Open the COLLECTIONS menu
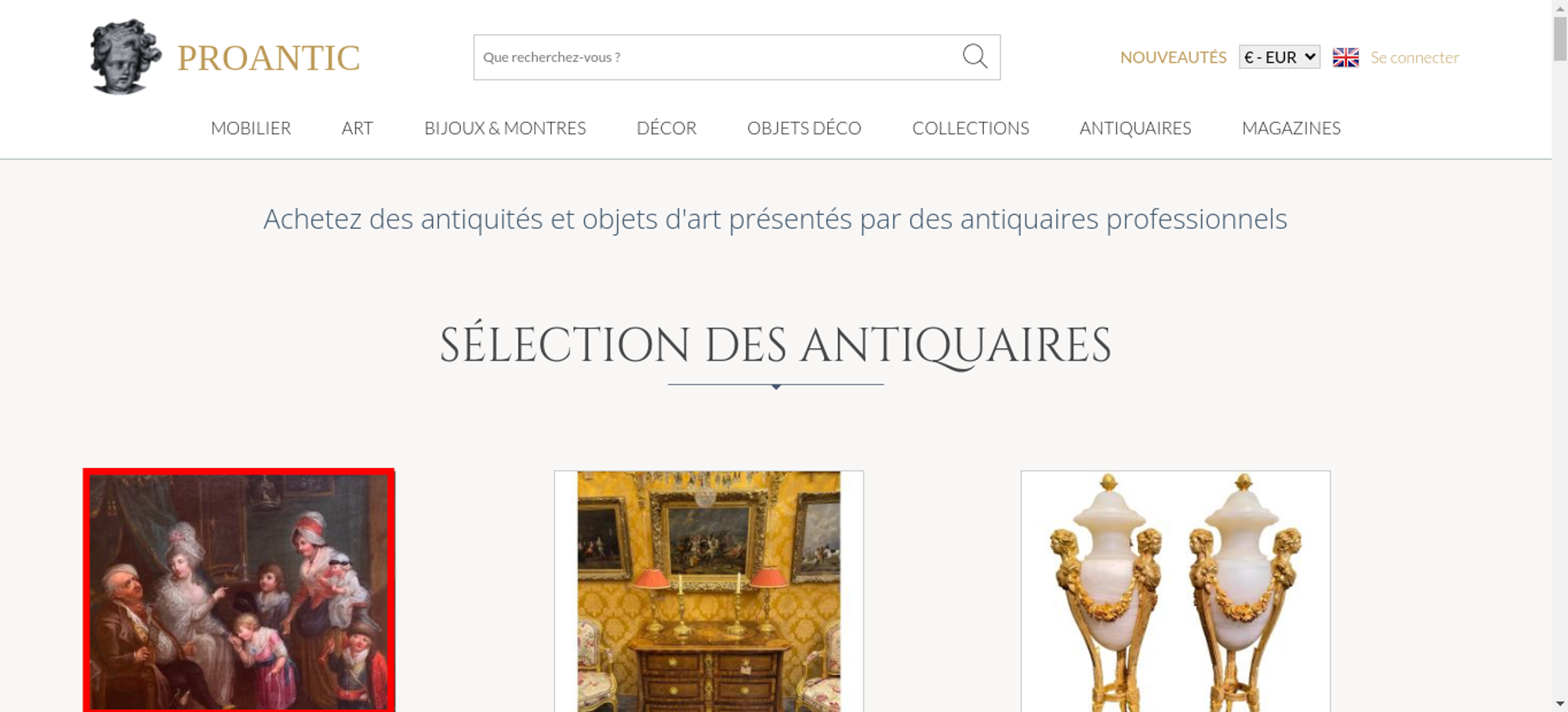Screen dimensions: 1568x712 click(x=971, y=128)
